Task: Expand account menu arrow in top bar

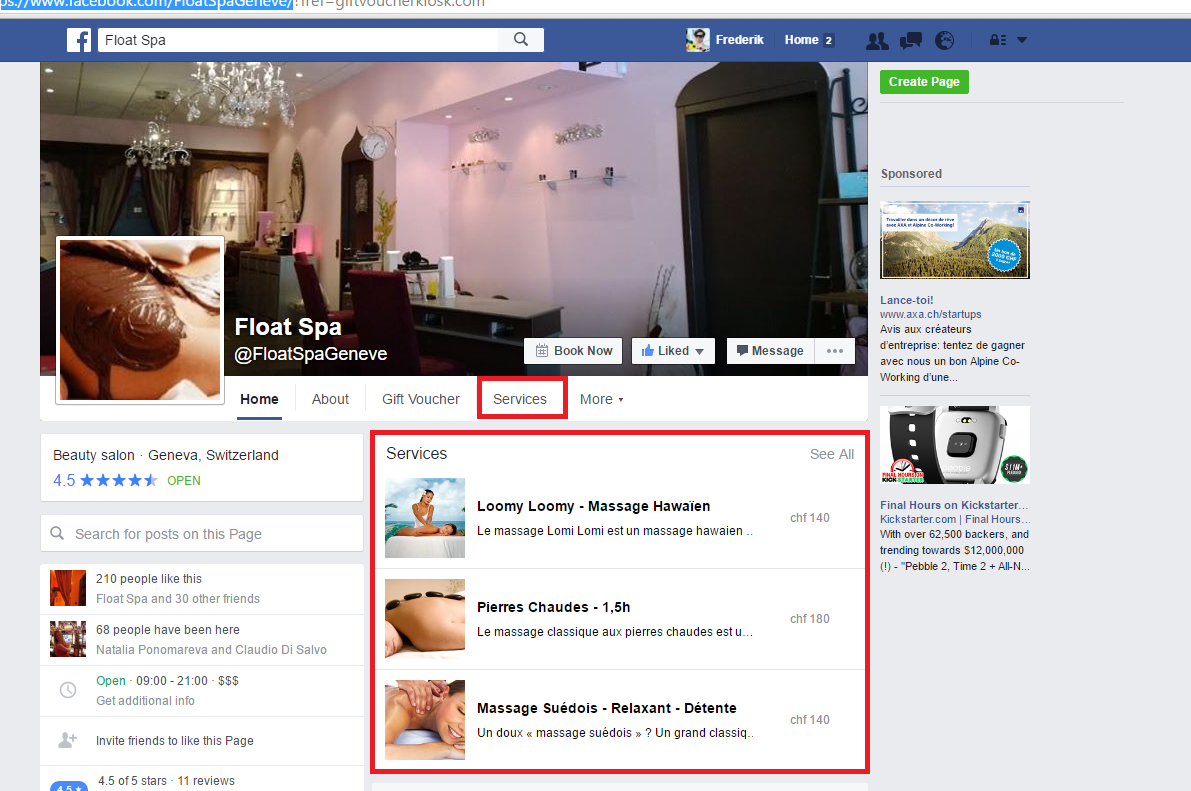Action: pos(1022,40)
